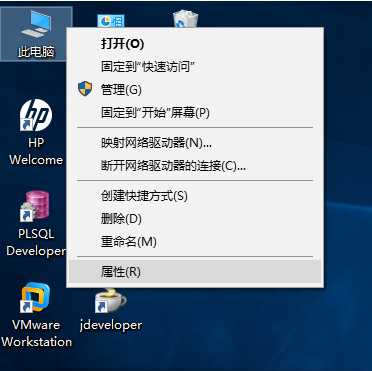Choose 固定到"快速访问" menu entry
Viewport: 372px width, 371px height.
point(195,67)
